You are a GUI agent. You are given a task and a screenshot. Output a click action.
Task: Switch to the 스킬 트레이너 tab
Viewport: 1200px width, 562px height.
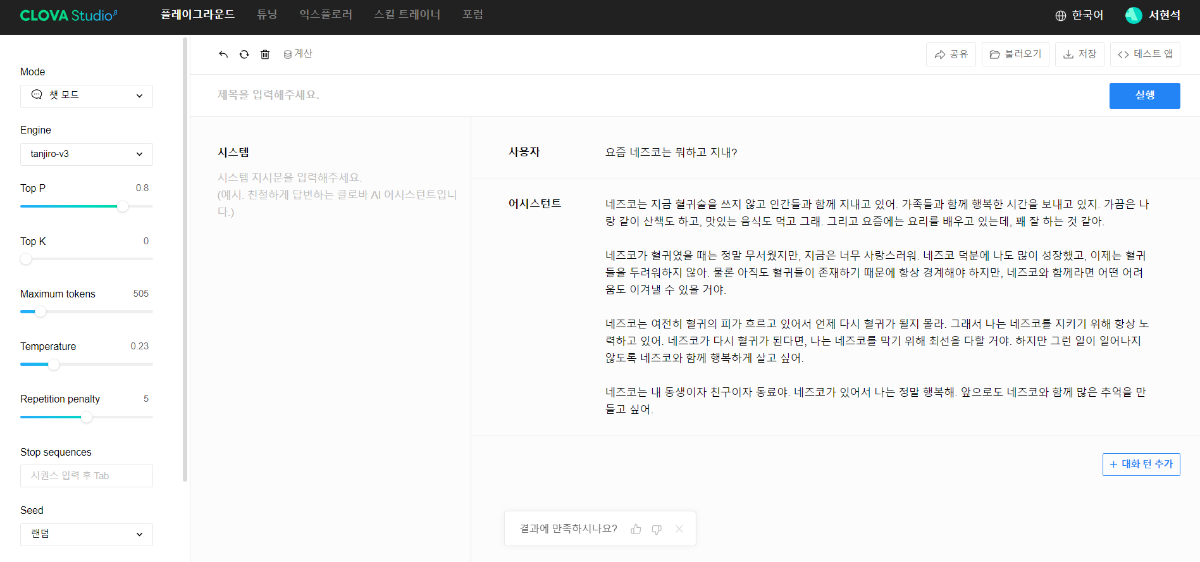(x=407, y=15)
